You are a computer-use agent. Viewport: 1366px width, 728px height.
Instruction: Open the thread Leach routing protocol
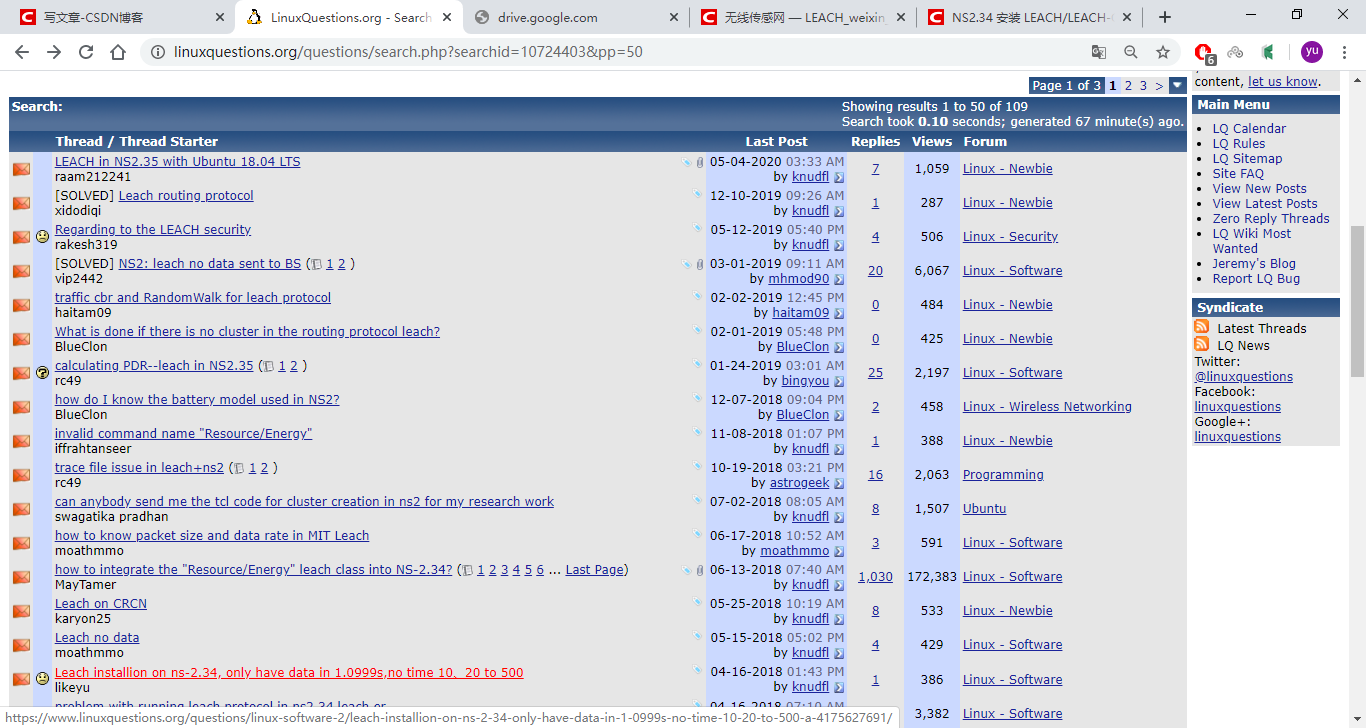(x=186, y=195)
